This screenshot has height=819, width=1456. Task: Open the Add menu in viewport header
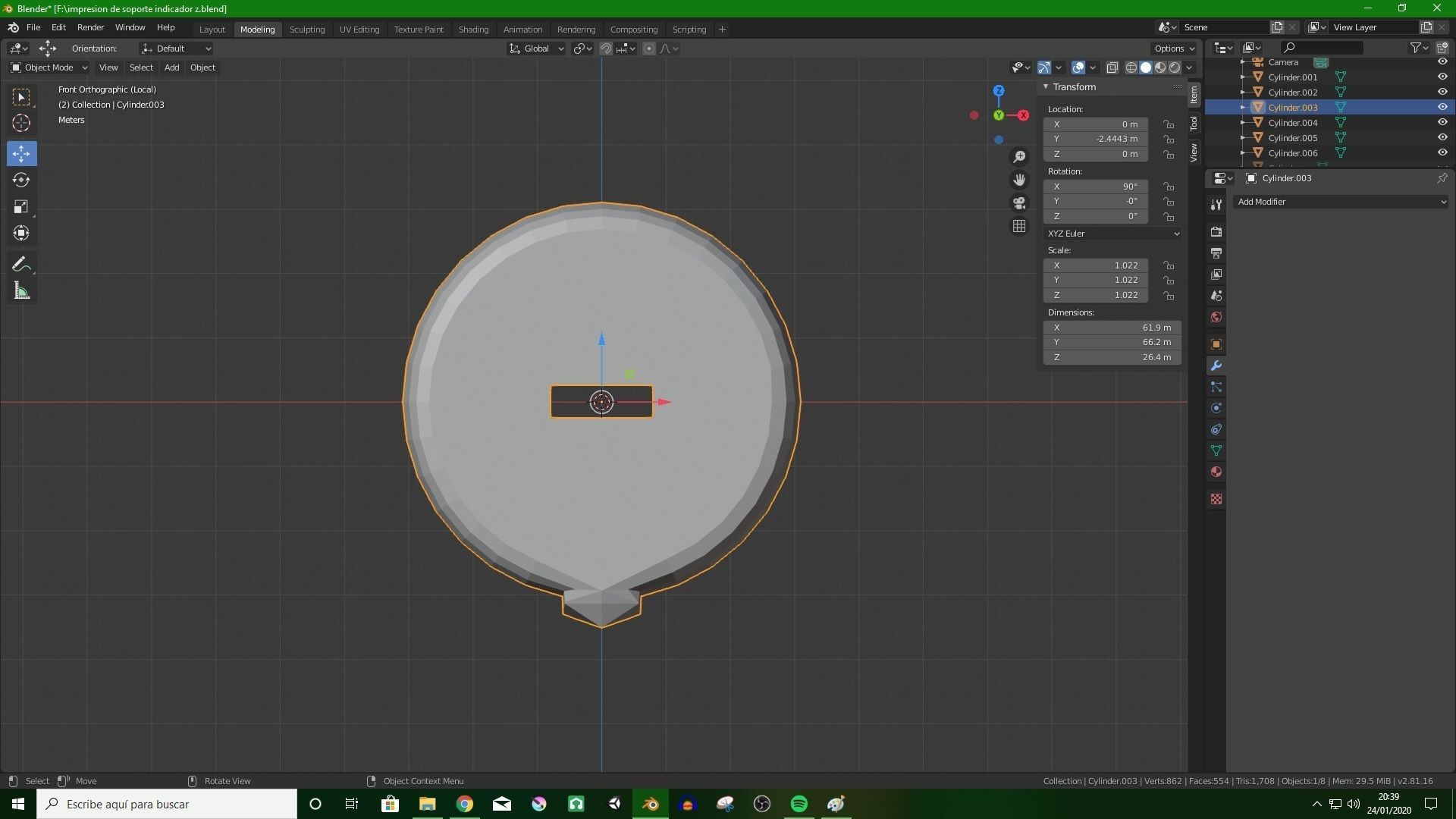pyautogui.click(x=171, y=67)
